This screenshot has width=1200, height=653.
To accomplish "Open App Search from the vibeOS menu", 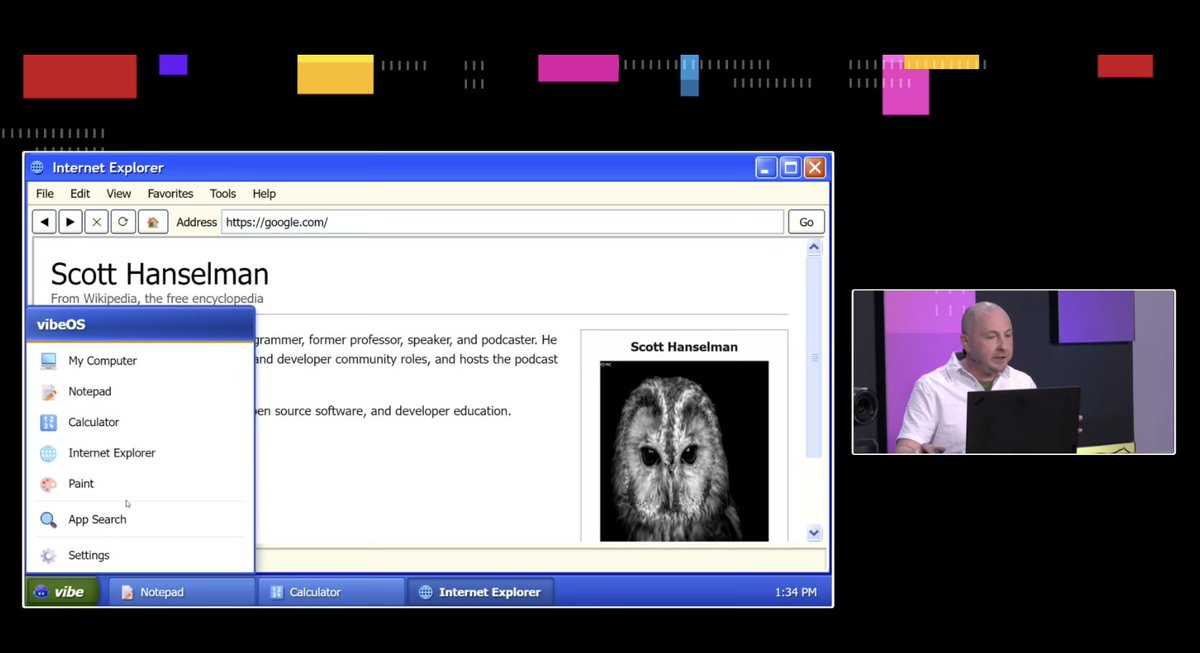I will (x=140, y=519).
